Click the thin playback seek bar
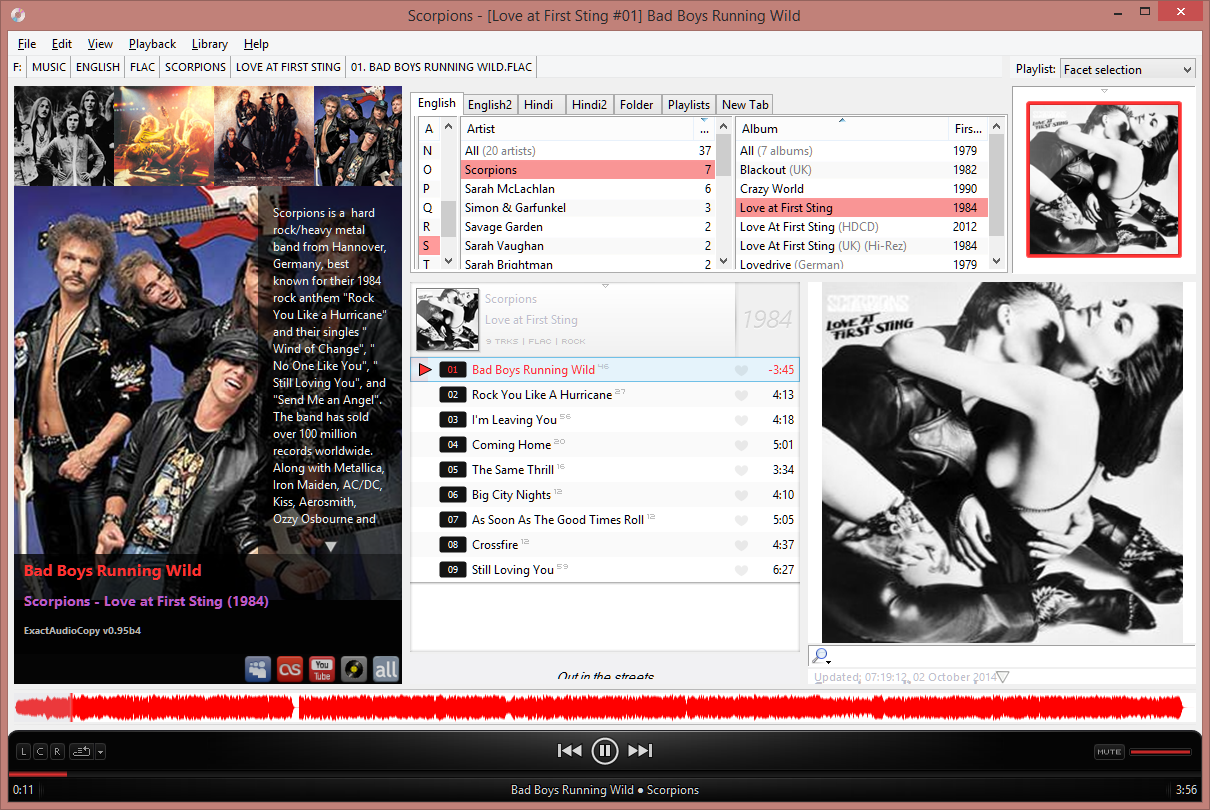Viewport: 1210px width, 810px height. point(605,774)
